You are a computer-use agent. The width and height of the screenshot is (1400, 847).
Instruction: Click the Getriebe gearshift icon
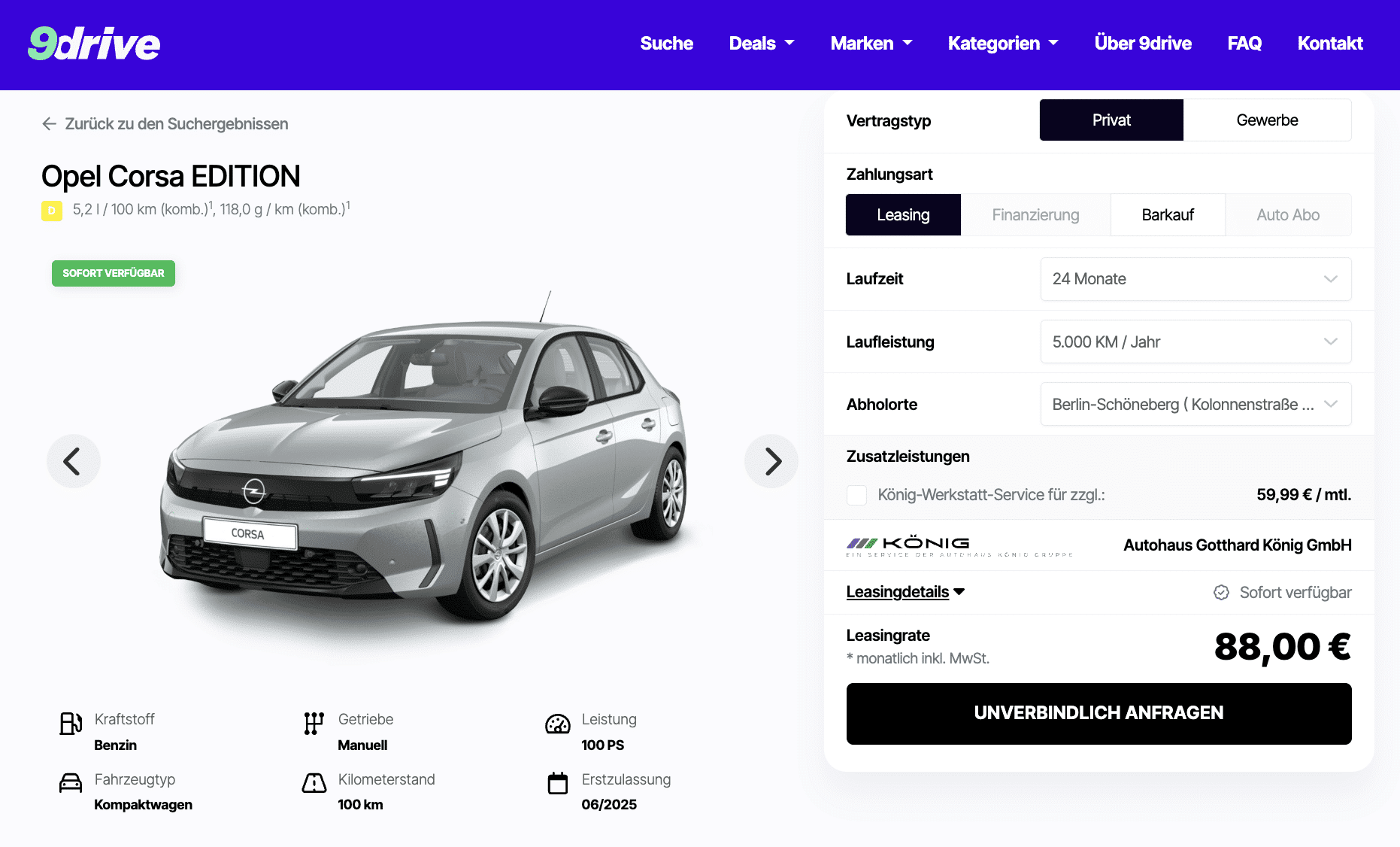(314, 724)
